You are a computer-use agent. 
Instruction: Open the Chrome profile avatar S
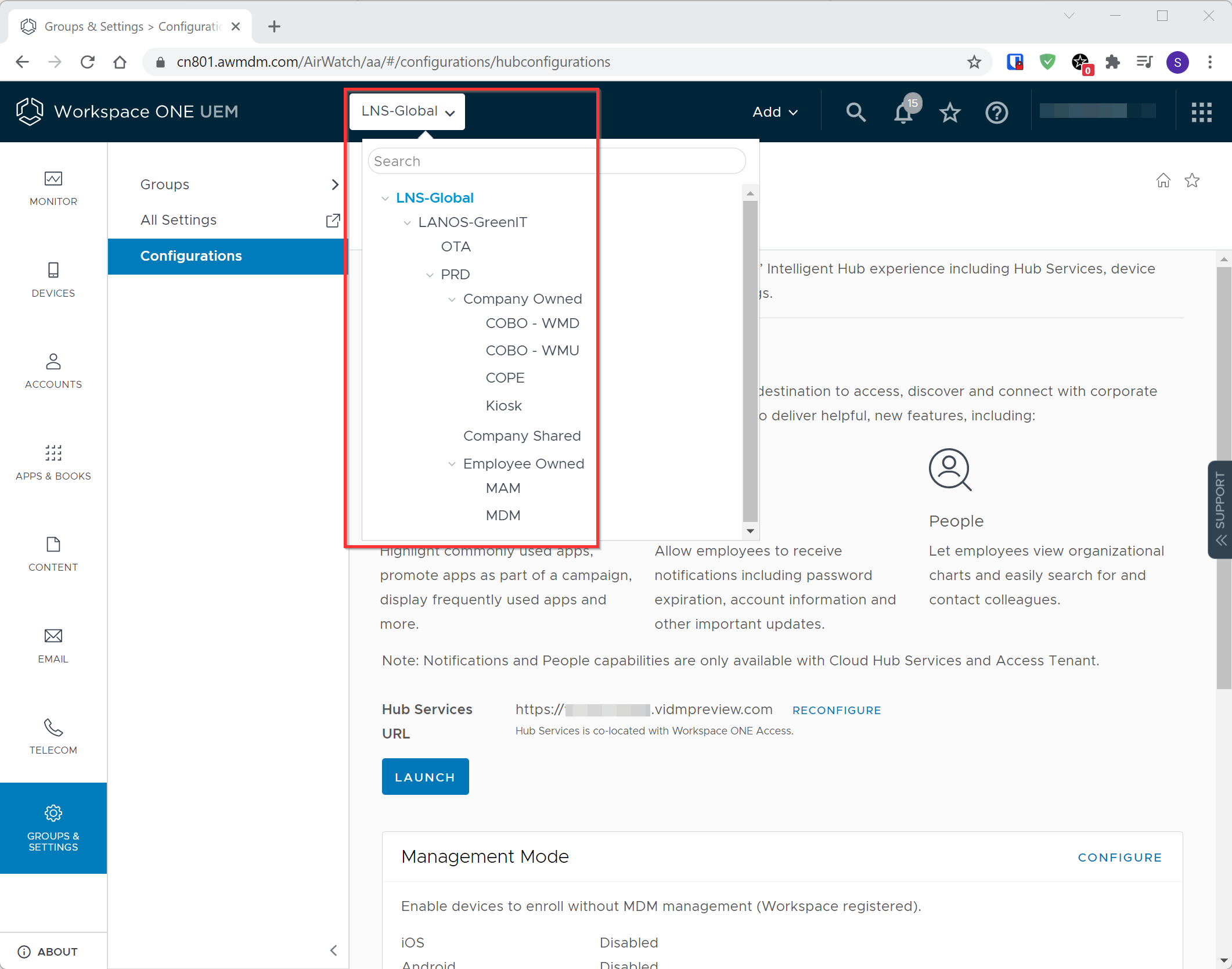[x=1177, y=62]
